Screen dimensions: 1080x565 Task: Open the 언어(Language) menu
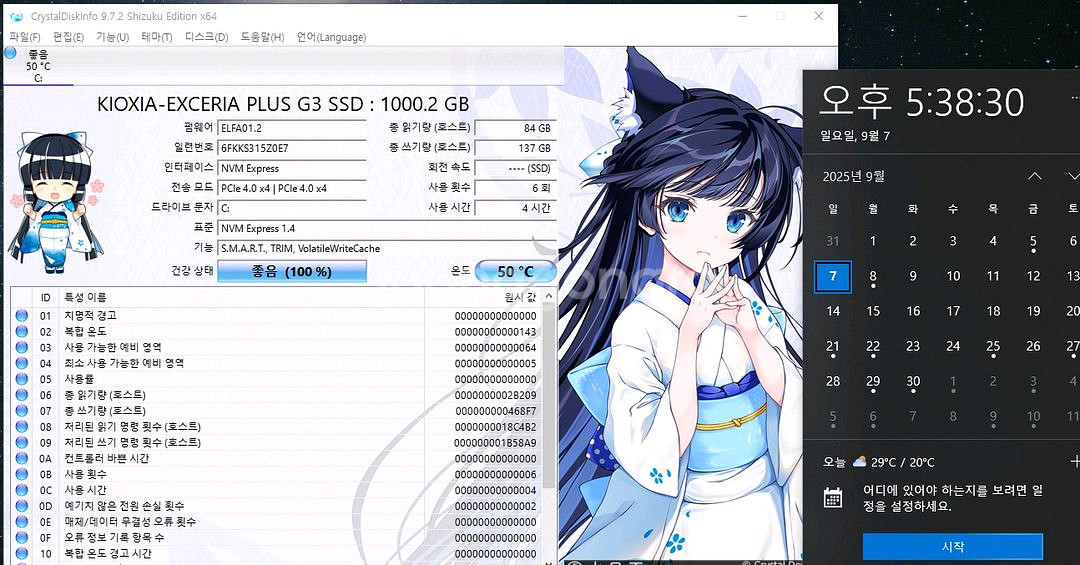[331, 37]
